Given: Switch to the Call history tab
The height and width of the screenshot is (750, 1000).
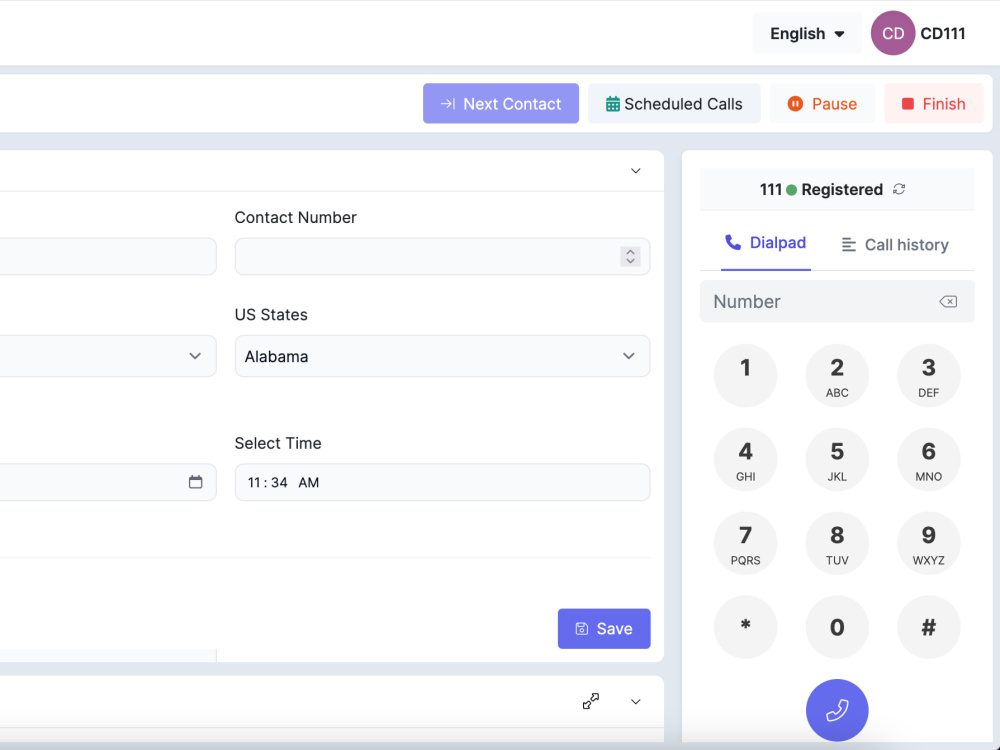Looking at the screenshot, I should [895, 245].
